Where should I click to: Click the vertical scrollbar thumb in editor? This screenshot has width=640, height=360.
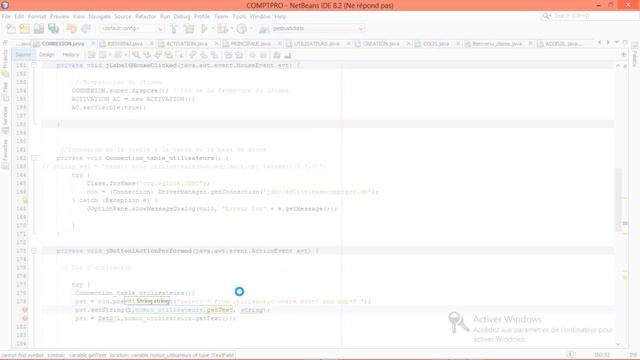click(618, 200)
